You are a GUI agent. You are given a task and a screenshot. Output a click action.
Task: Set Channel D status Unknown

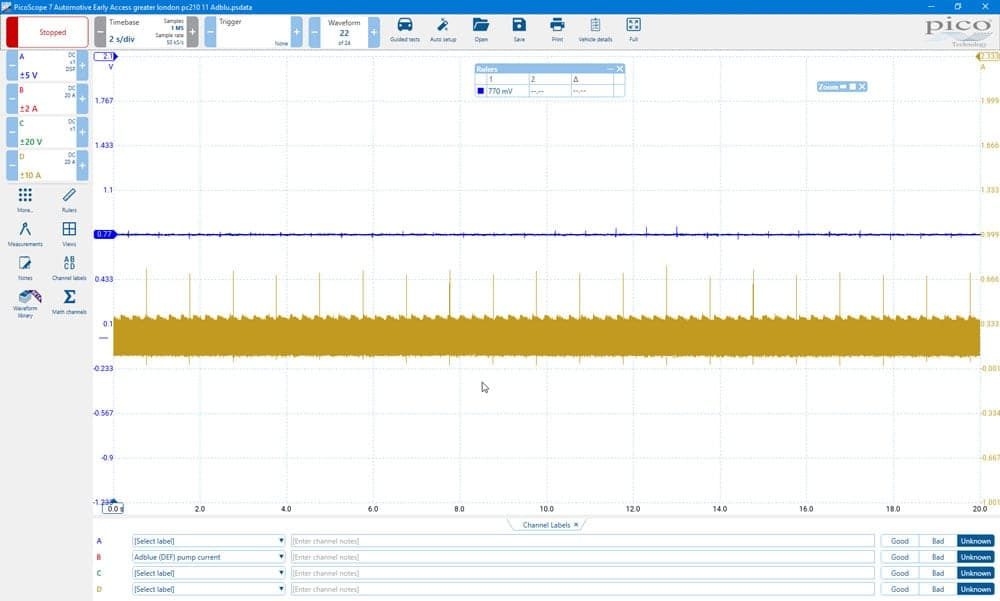(x=976, y=589)
